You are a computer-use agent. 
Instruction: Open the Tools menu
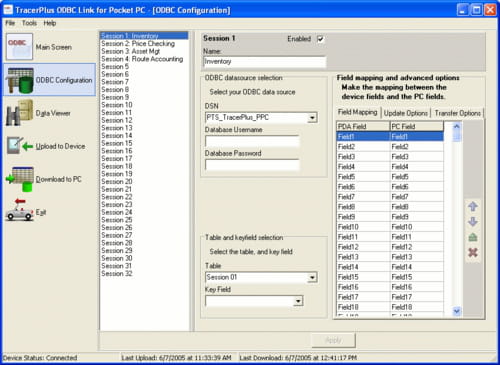point(29,23)
